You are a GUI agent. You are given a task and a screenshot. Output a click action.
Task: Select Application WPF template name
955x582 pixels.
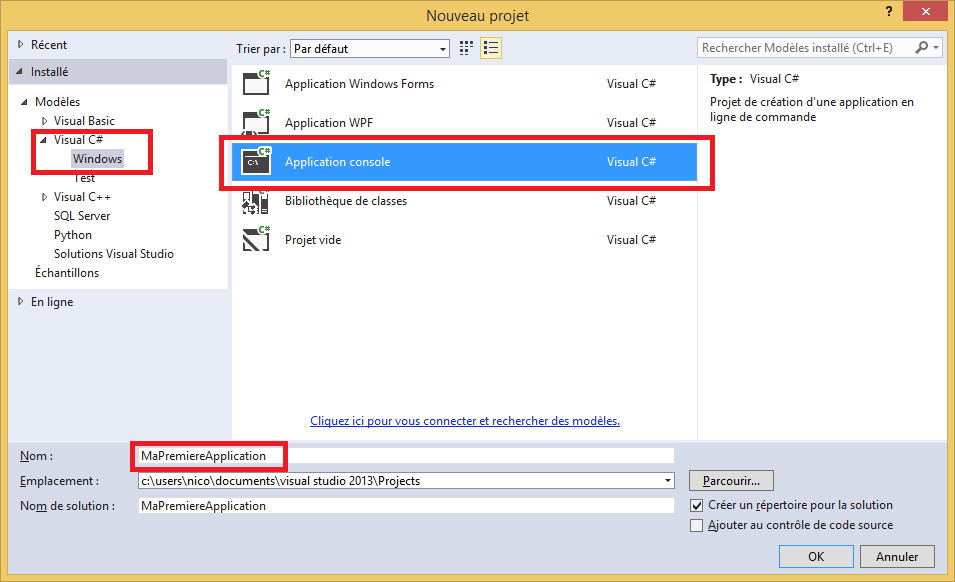pos(329,122)
